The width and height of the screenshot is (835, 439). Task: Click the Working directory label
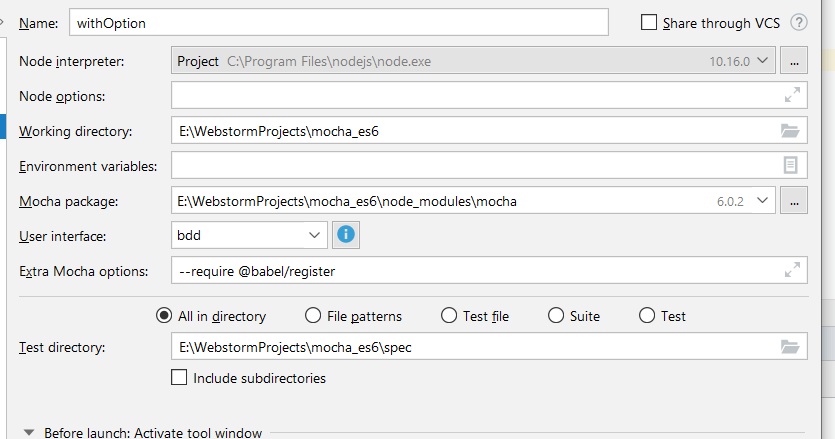[x=75, y=131]
